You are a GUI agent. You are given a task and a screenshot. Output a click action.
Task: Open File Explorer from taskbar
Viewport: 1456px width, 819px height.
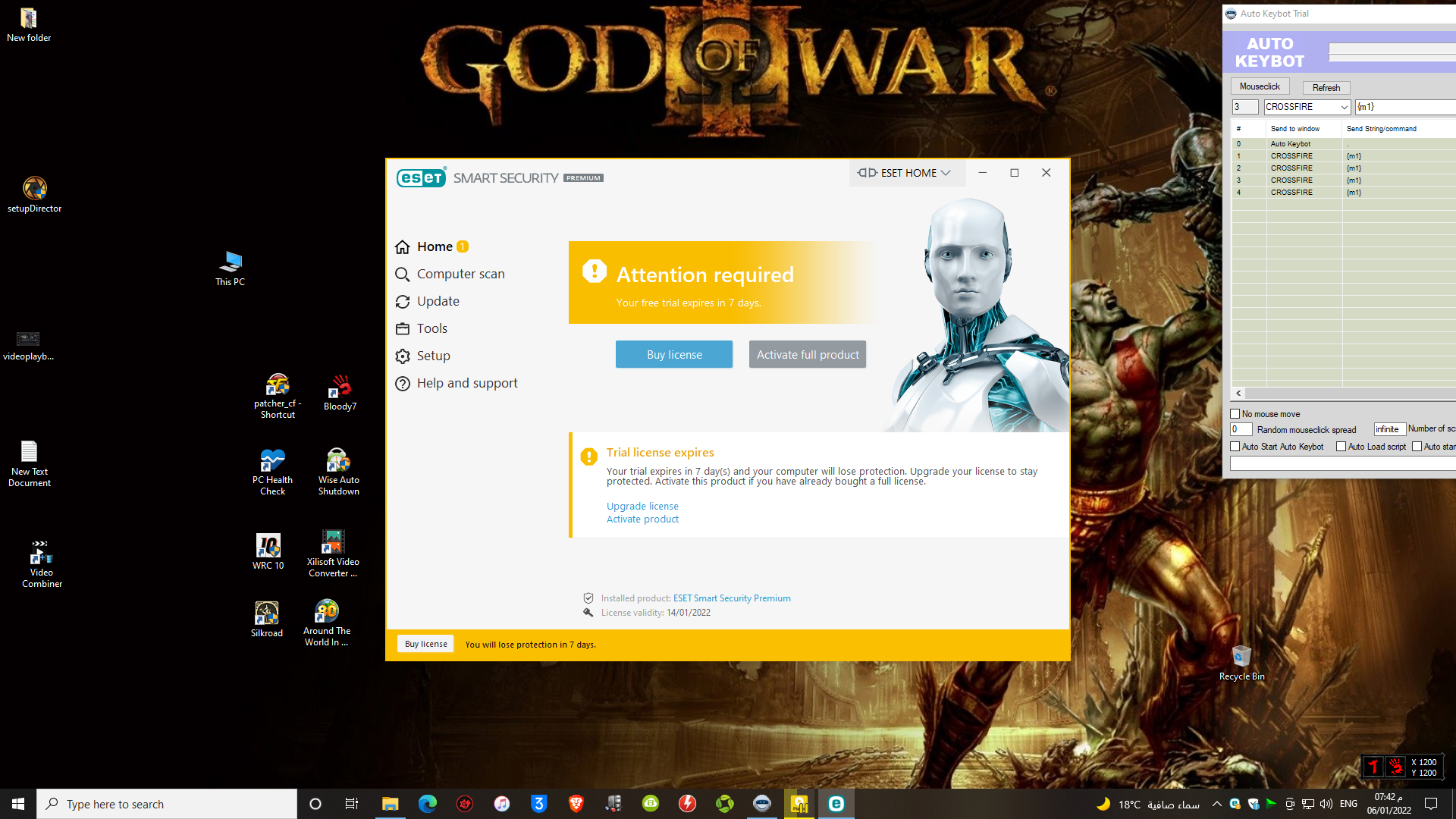pos(390,804)
